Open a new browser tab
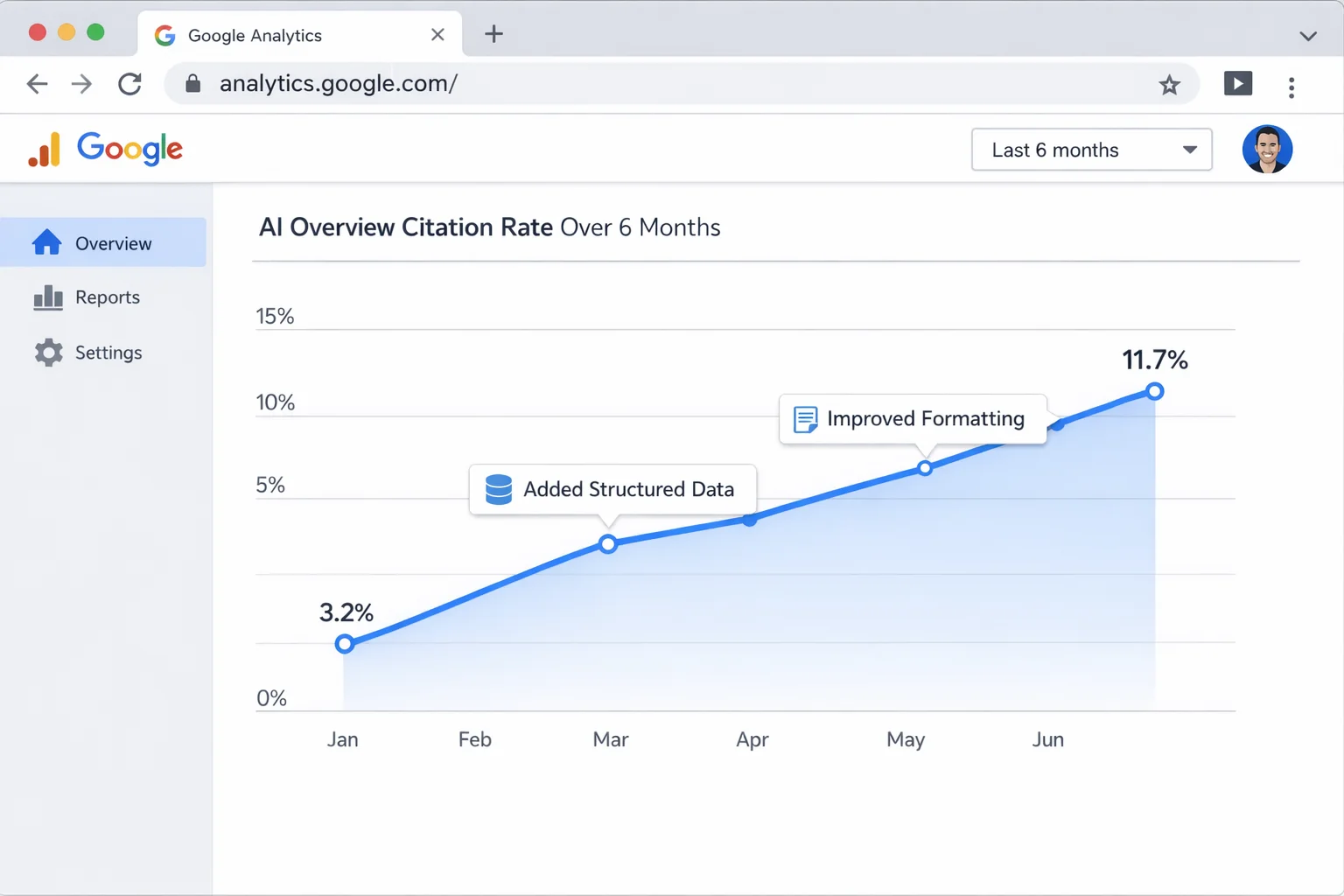Image resolution: width=1344 pixels, height=896 pixels. (x=493, y=34)
